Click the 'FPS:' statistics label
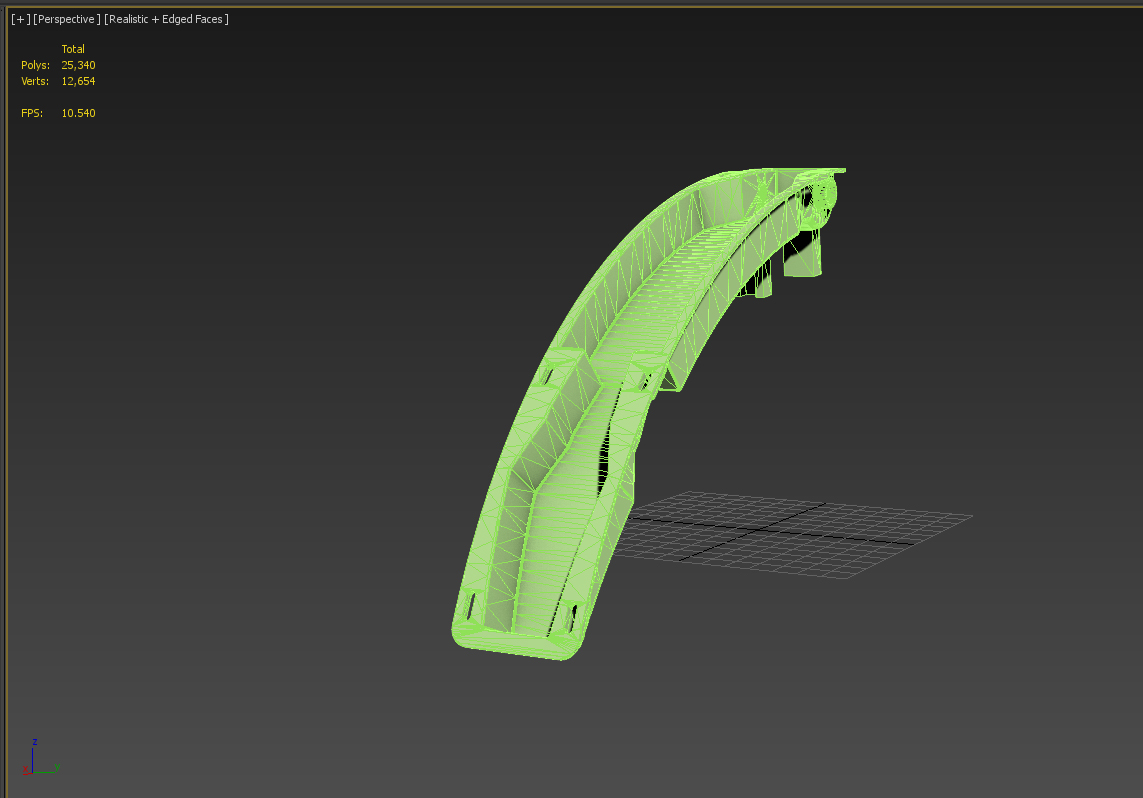Image resolution: width=1143 pixels, height=798 pixels. (32, 114)
